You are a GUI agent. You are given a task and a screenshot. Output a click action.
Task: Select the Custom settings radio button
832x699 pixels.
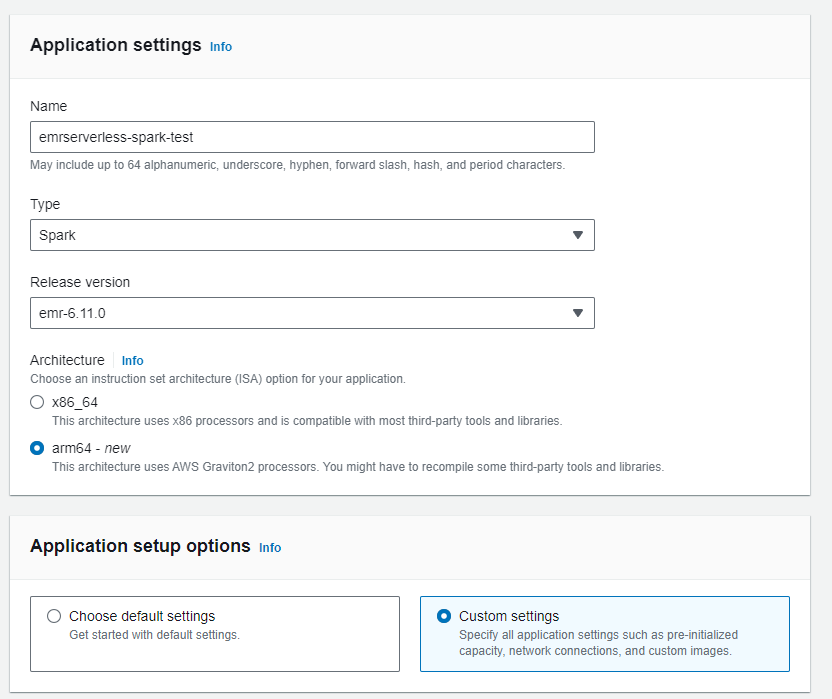[x=444, y=616]
